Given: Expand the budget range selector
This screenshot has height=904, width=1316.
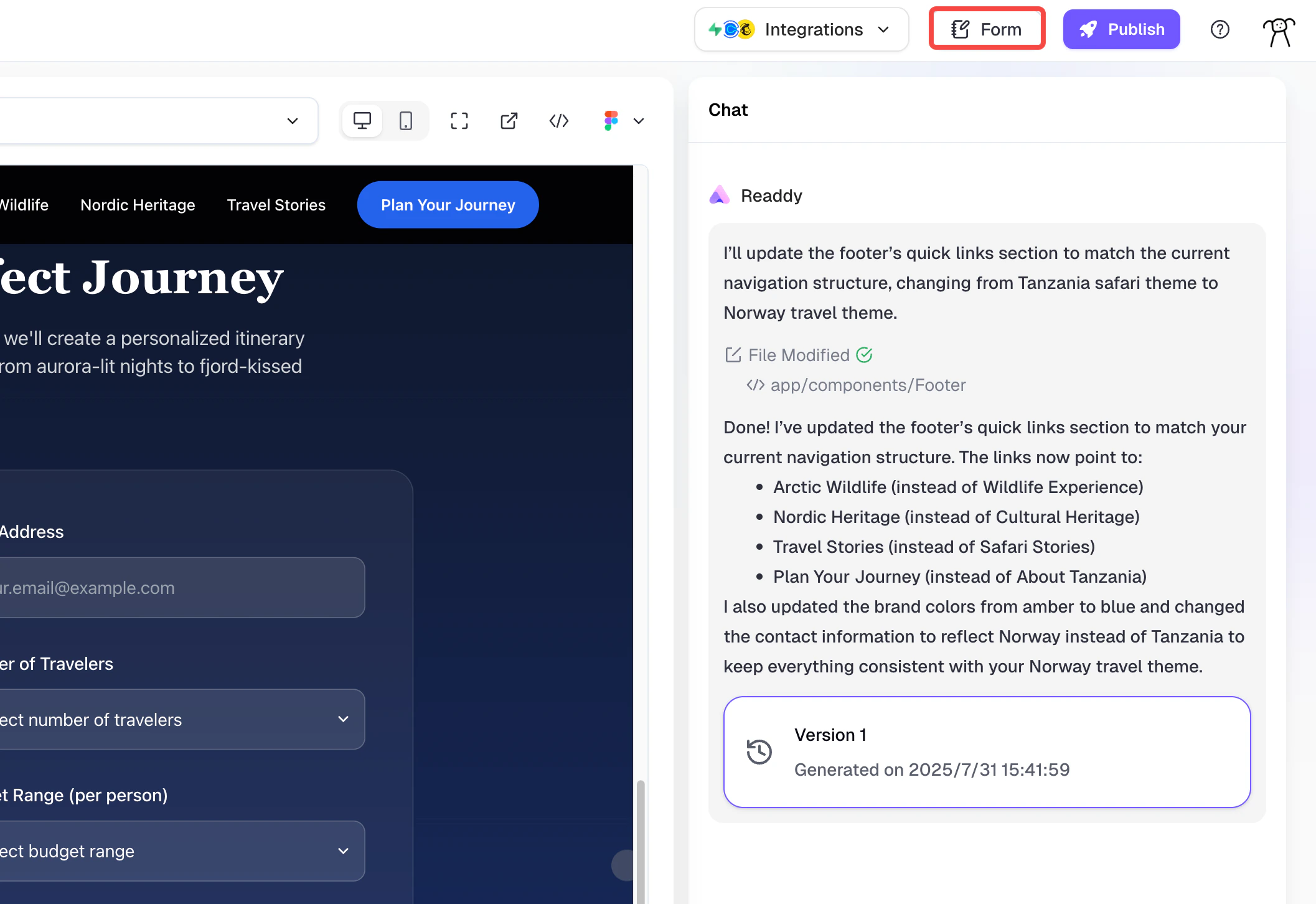Looking at the screenshot, I should coord(182,850).
